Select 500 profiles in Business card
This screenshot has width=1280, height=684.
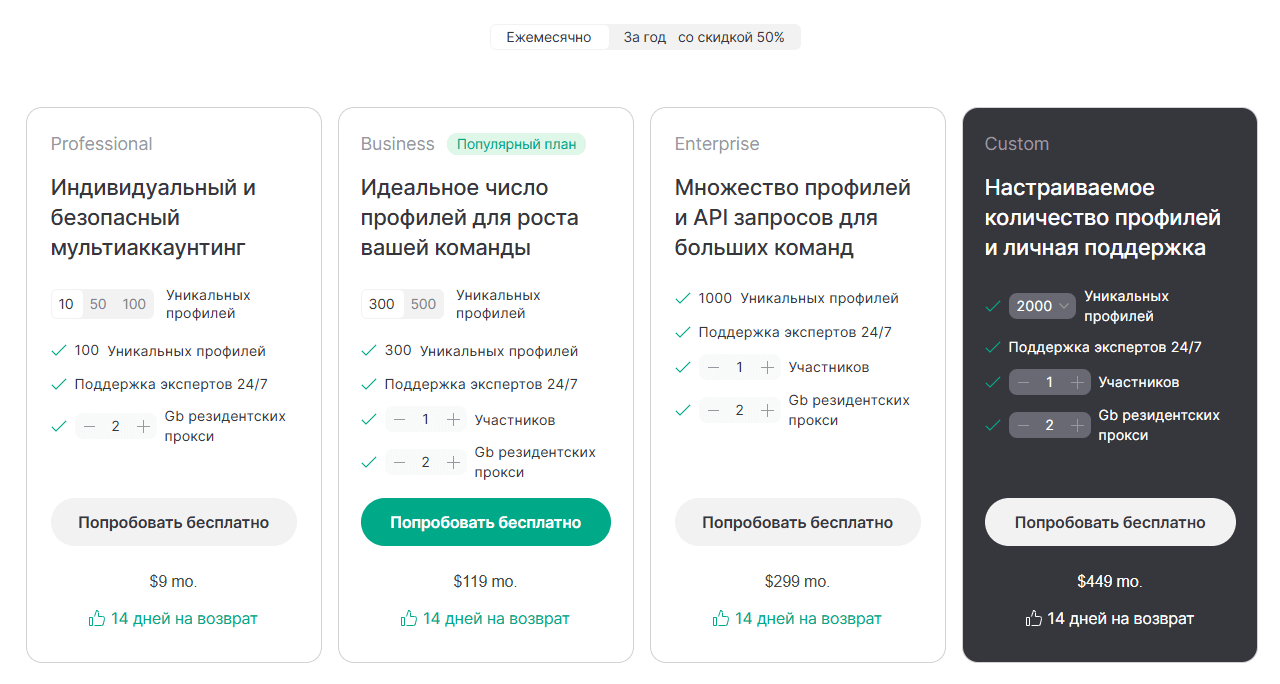point(424,303)
